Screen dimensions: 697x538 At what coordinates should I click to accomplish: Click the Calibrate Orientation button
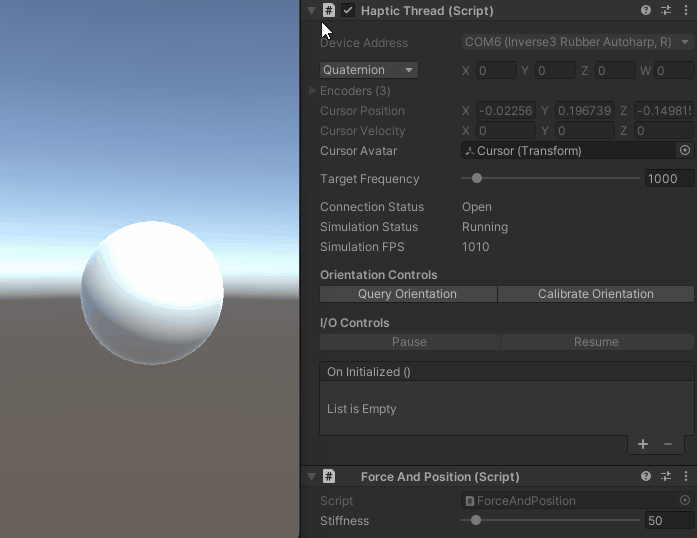point(596,294)
